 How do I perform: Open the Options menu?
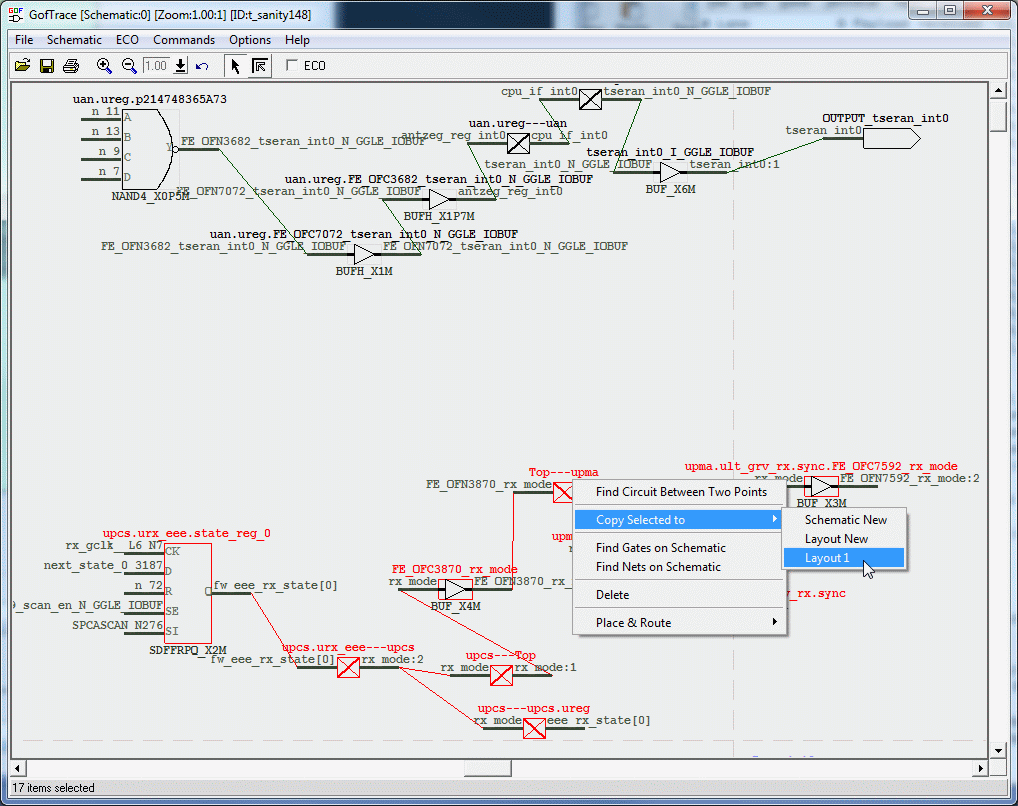250,40
